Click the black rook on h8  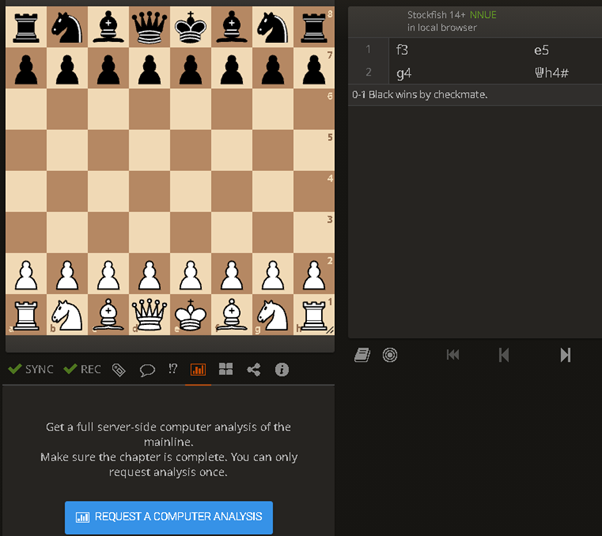pyautogui.click(x=314, y=27)
